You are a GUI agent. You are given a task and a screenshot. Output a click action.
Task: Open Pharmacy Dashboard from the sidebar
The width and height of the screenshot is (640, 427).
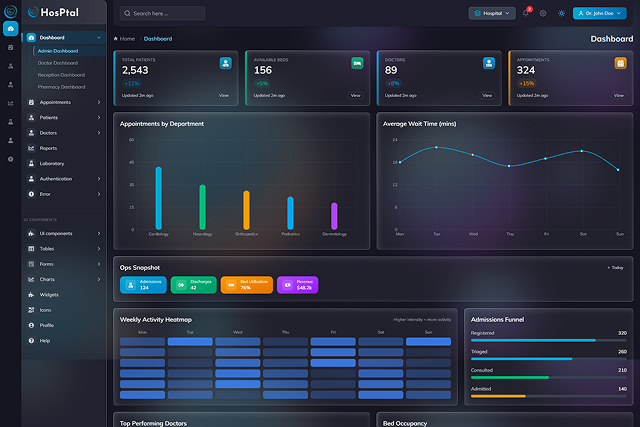pyautogui.click(x=61, y=87)
